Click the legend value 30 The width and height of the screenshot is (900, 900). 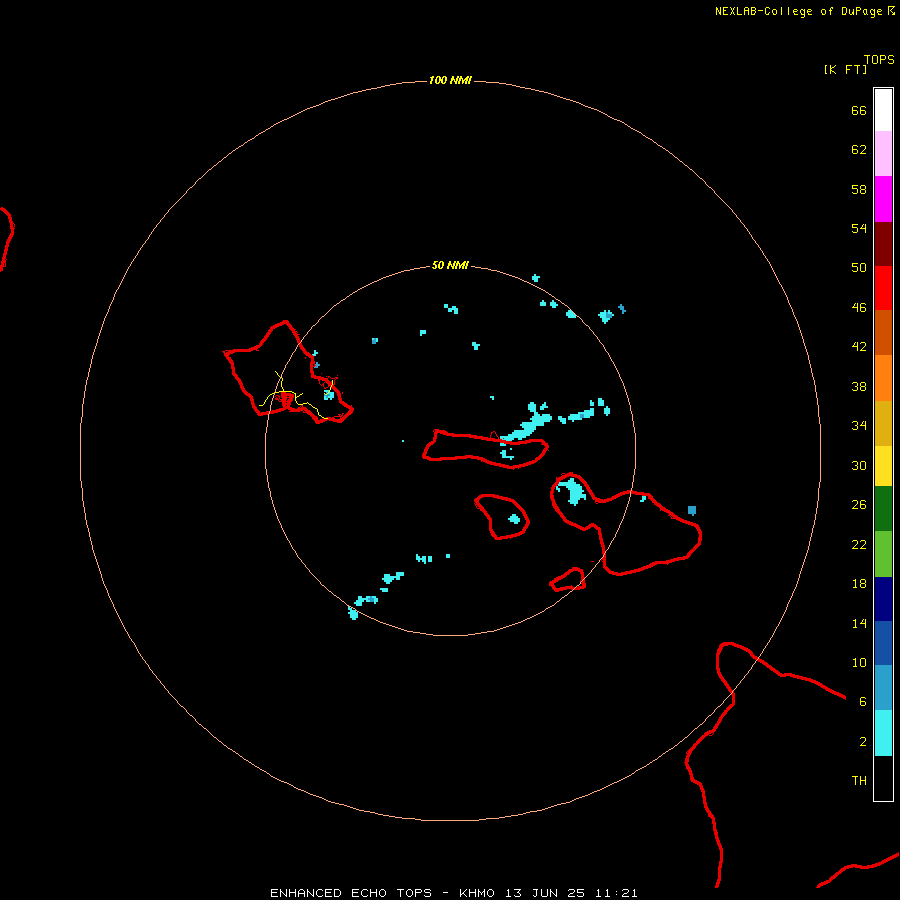click(x=859, y=465)
